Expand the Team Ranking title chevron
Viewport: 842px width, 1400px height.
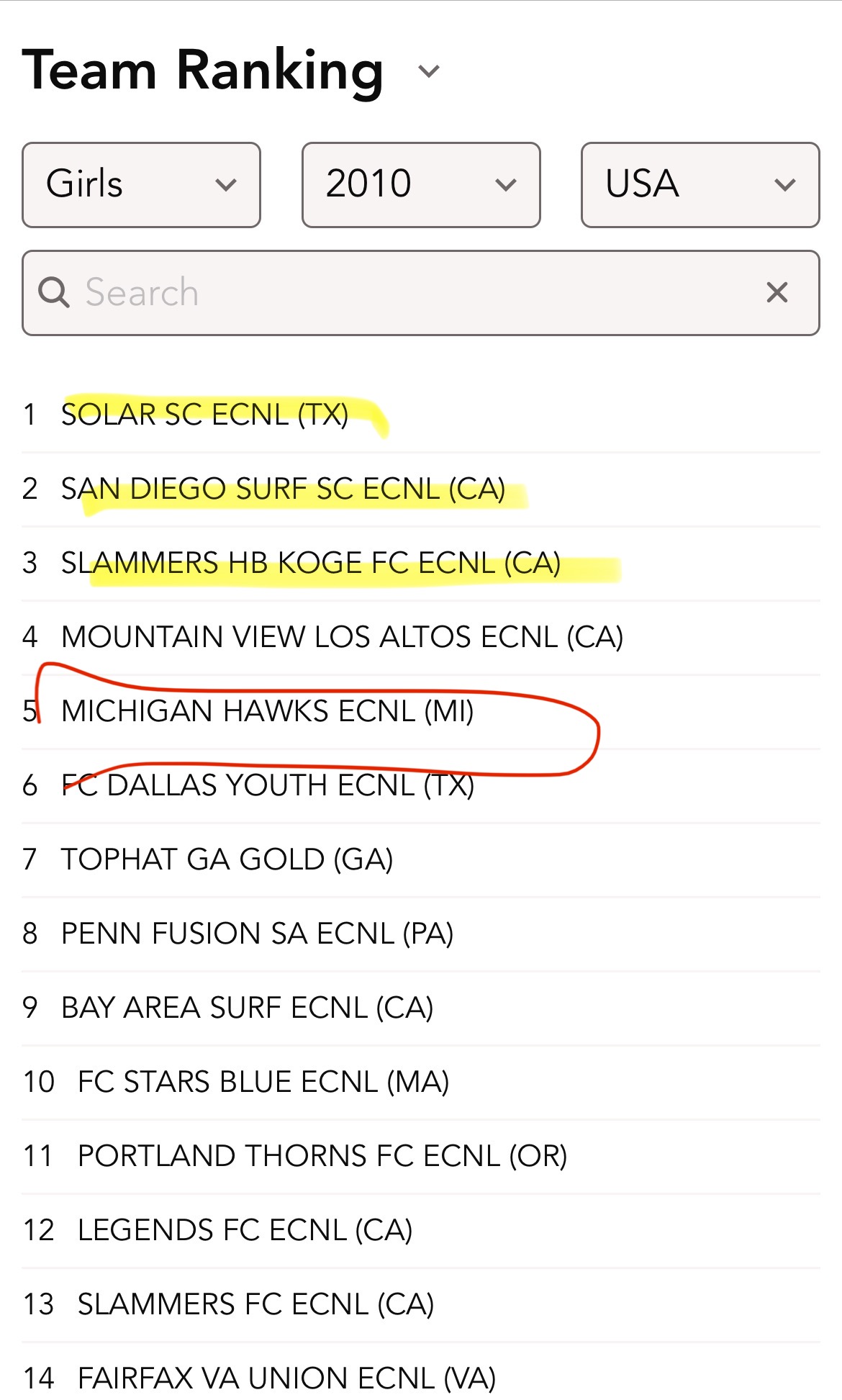pyautogui.click(x=429, y=71)
